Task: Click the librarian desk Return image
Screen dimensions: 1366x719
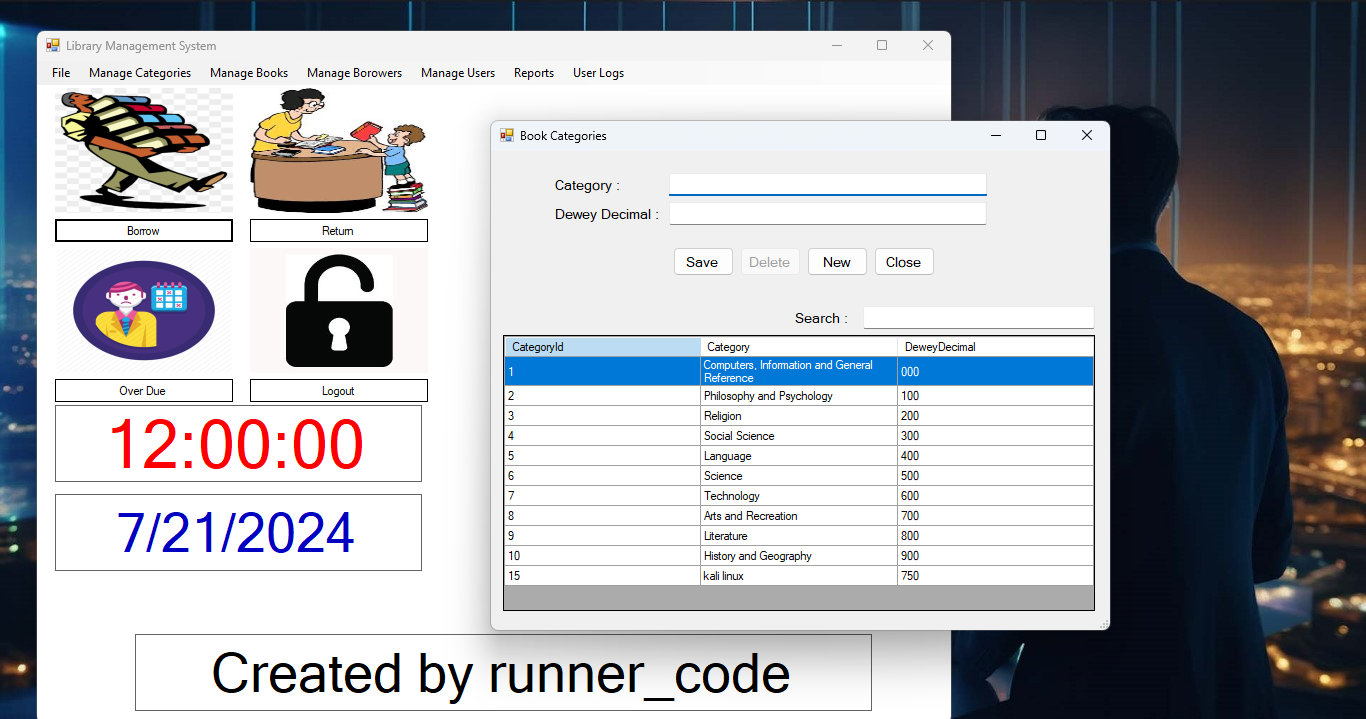Action: click(338, 150)
